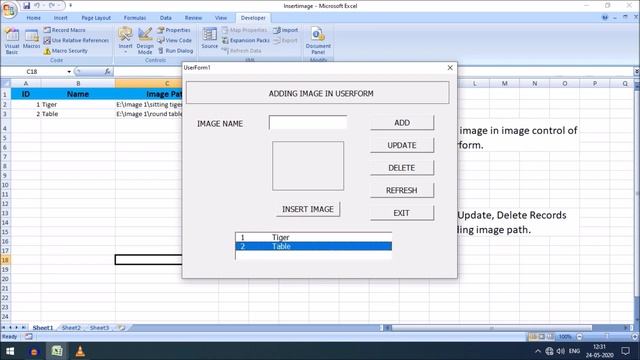Switch to the Data tab
This screenshot has width=640, height=360.
click(165, 18)
